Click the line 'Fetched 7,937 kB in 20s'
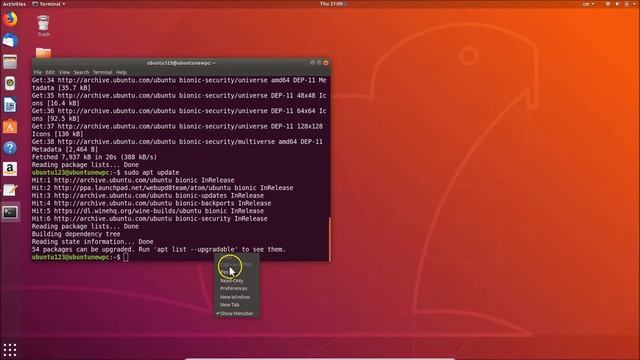The width and height of the screenshot is (640, 360). (94, 157)
